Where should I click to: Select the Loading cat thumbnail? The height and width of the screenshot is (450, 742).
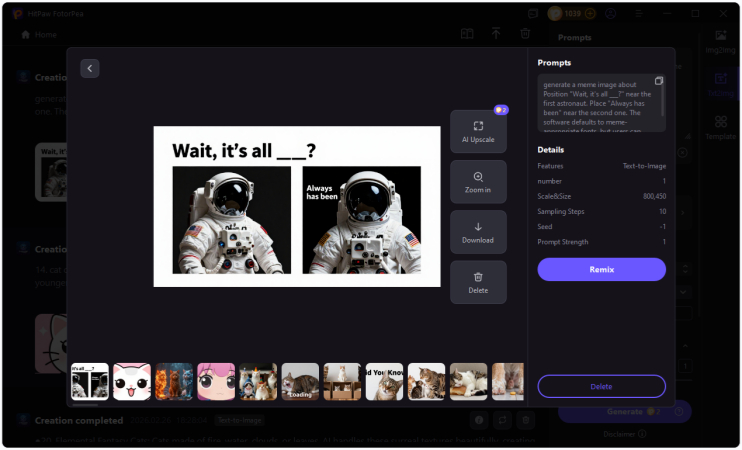[x=300, y=381]
